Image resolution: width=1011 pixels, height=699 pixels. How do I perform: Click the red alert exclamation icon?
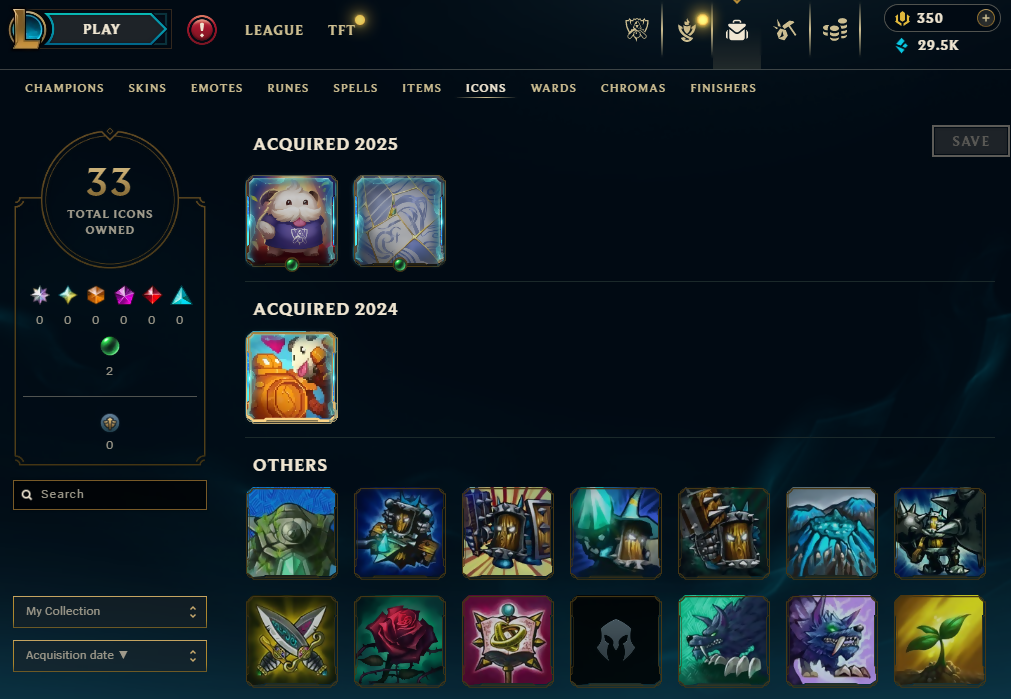202,30
